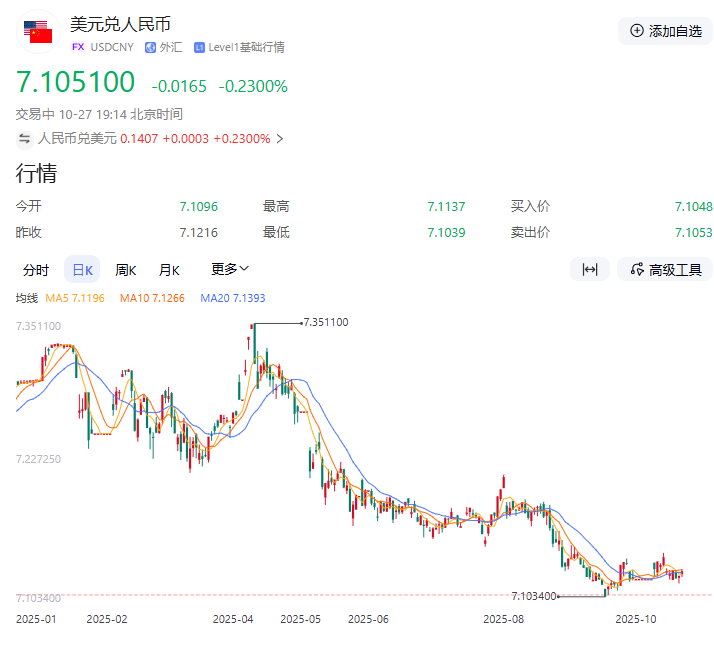Switch to the 分时 intraday tab
The image size is (714, 649).
tap(36, 270)
